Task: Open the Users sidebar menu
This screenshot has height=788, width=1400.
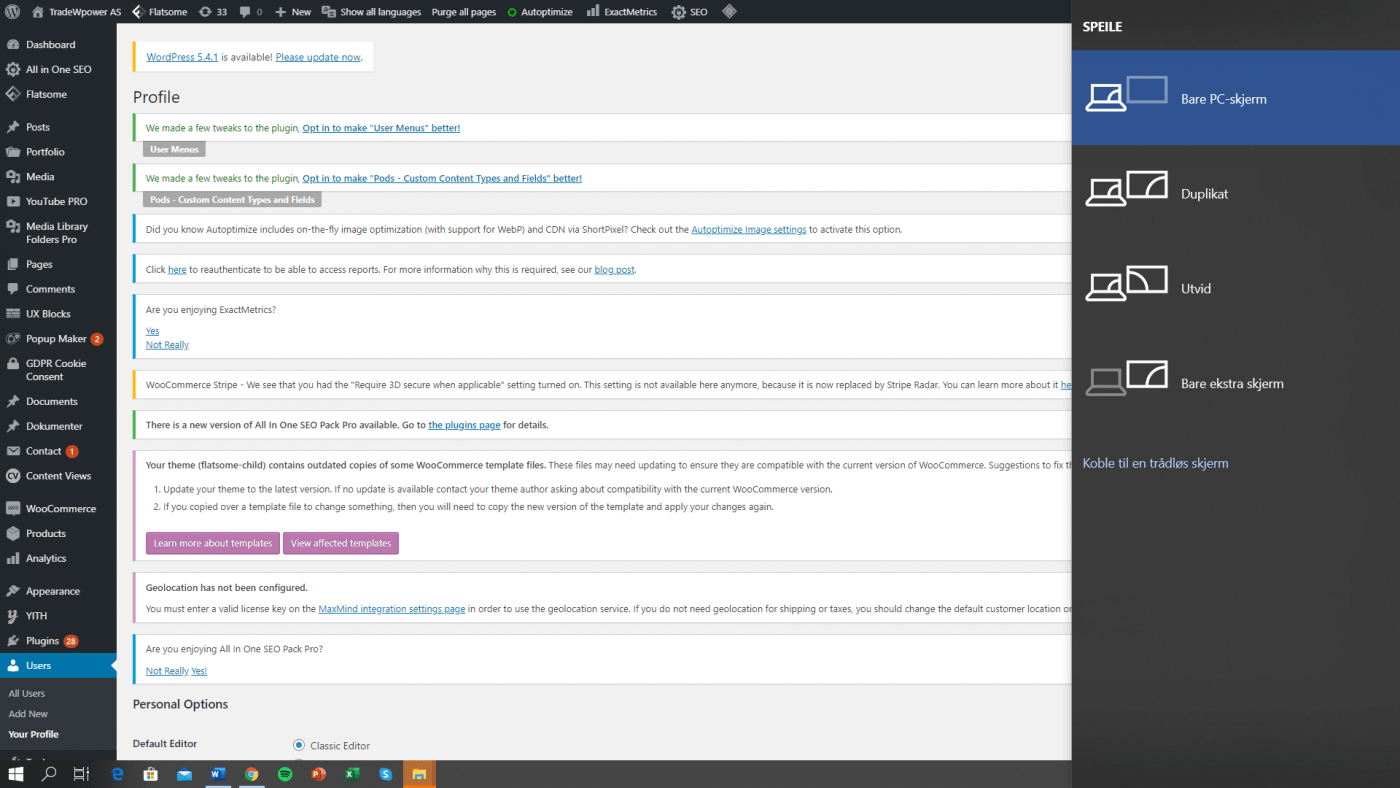Action: [58, 666]
